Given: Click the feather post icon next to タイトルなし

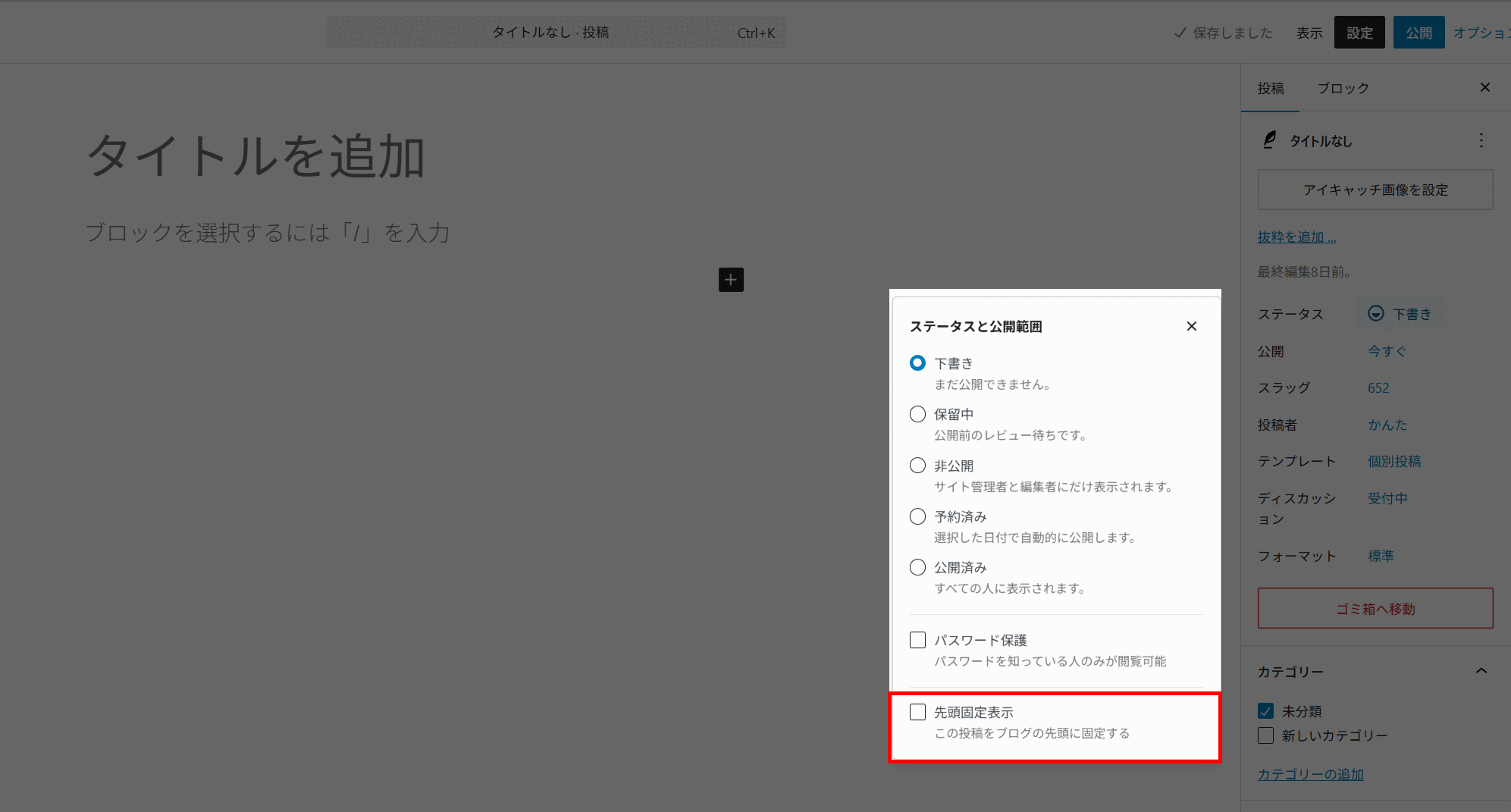Looking at the screenshot, I should click(1269, 140).
